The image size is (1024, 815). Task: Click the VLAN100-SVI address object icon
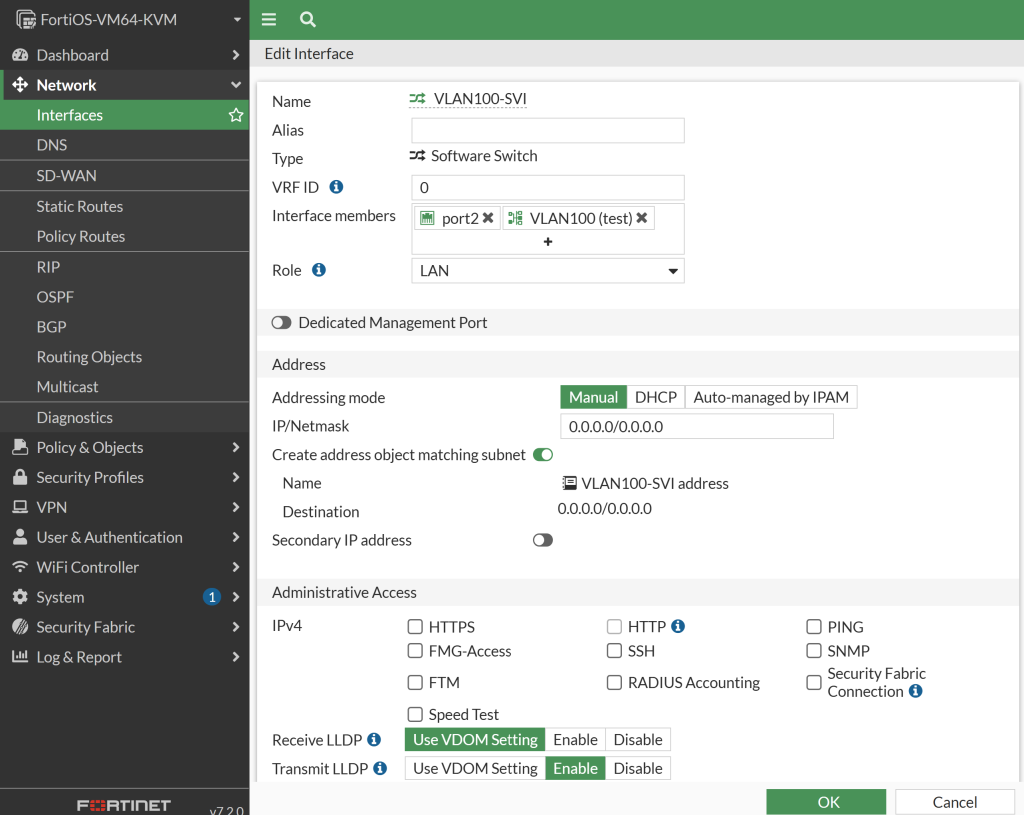[x=569, y=483]
